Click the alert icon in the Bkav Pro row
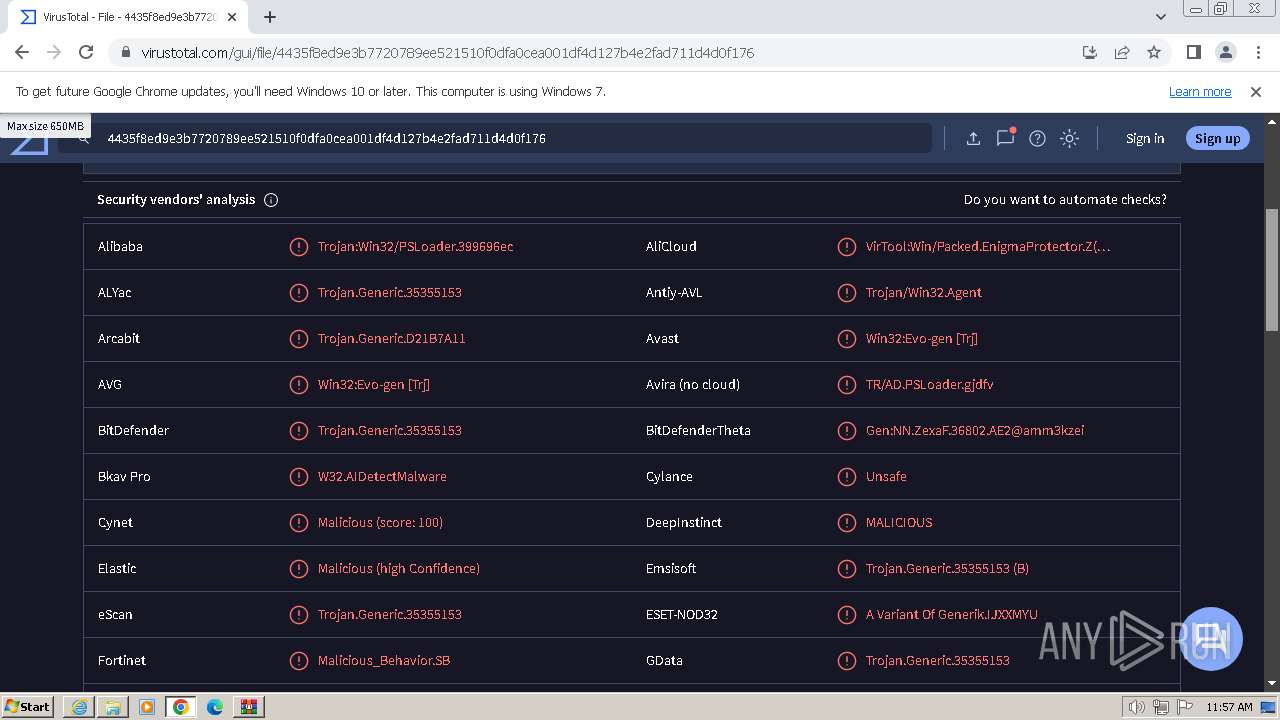 (x=298, y=476)
